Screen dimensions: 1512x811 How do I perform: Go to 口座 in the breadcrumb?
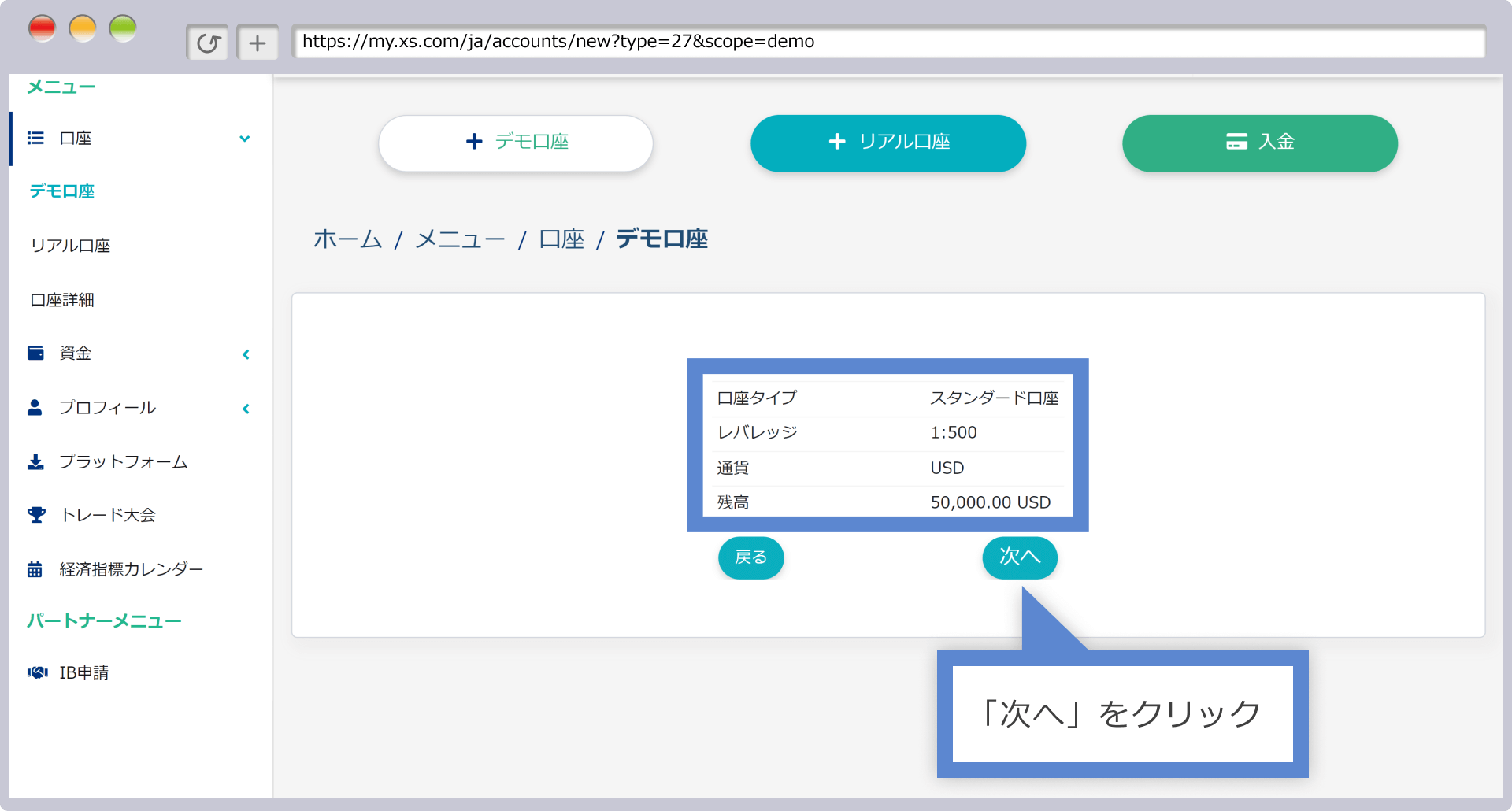click(561, 239)
